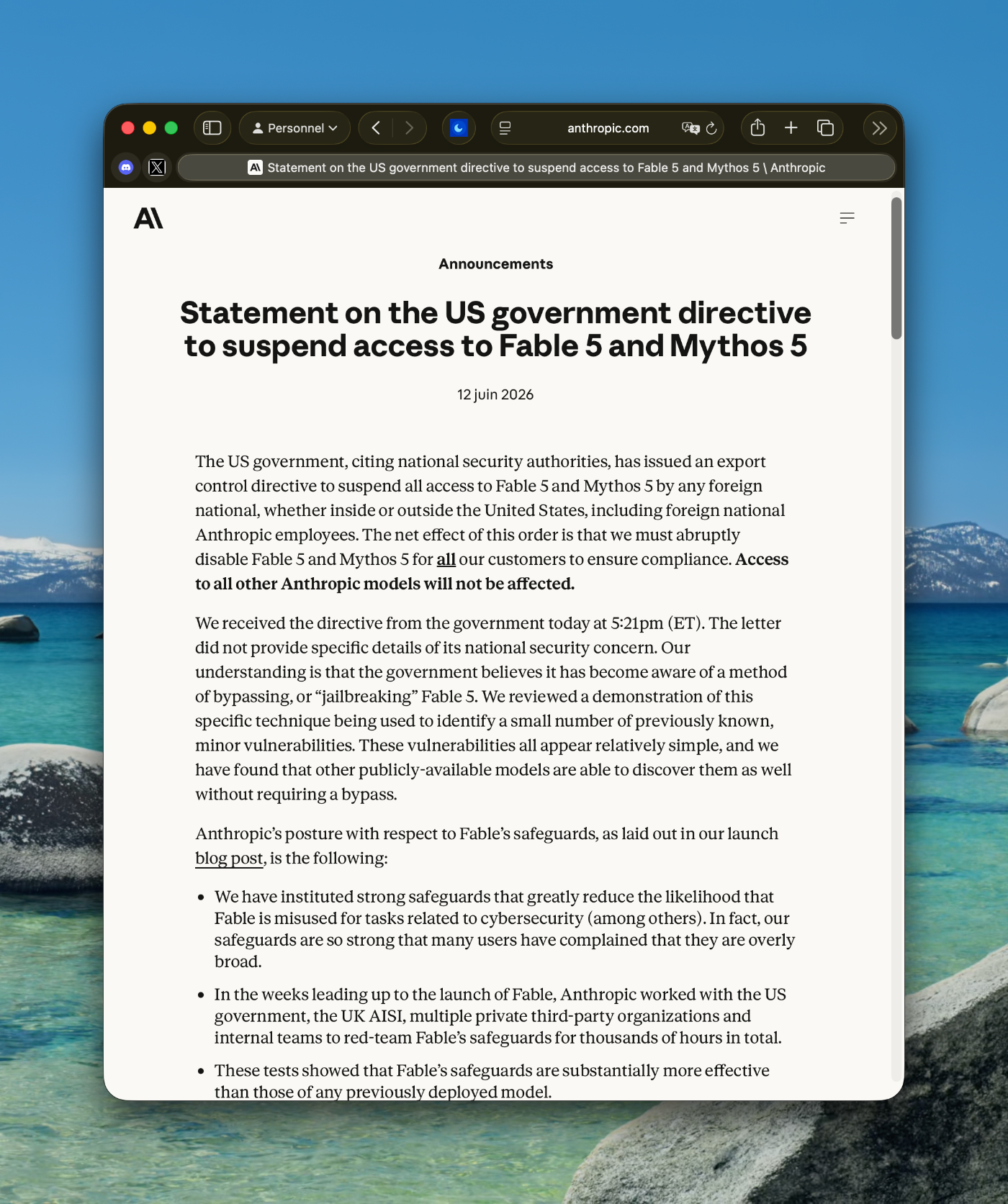The image size is (1008, 1204).
Task: Click the article headline text
Action: 495,329
